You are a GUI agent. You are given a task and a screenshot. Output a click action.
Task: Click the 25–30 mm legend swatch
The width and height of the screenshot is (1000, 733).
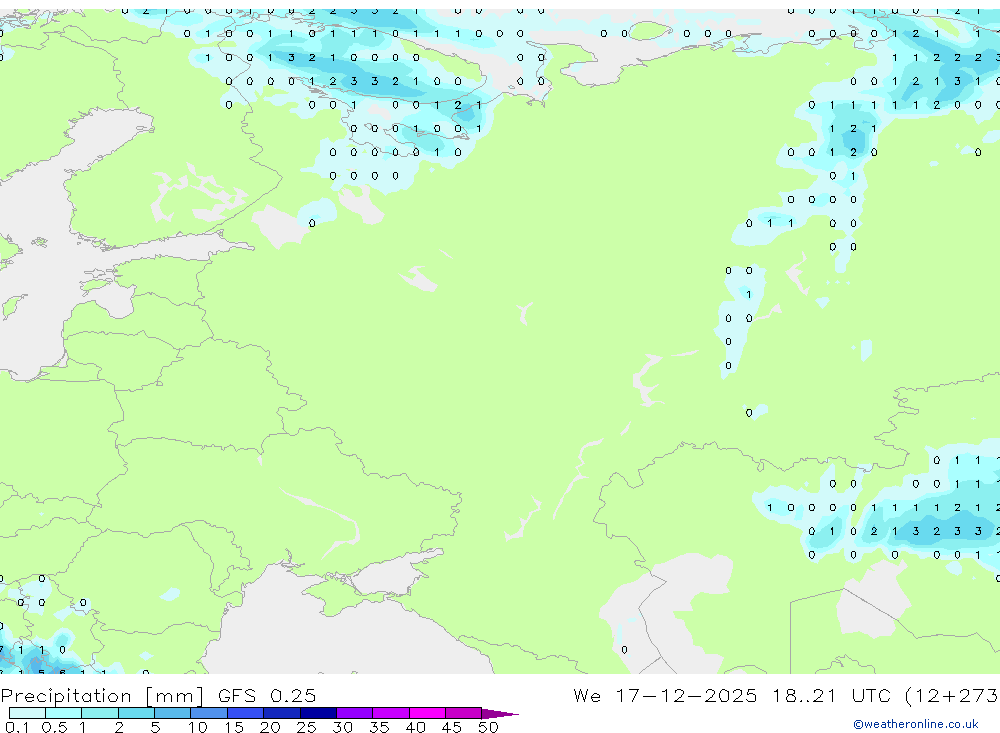pos(318,713)
